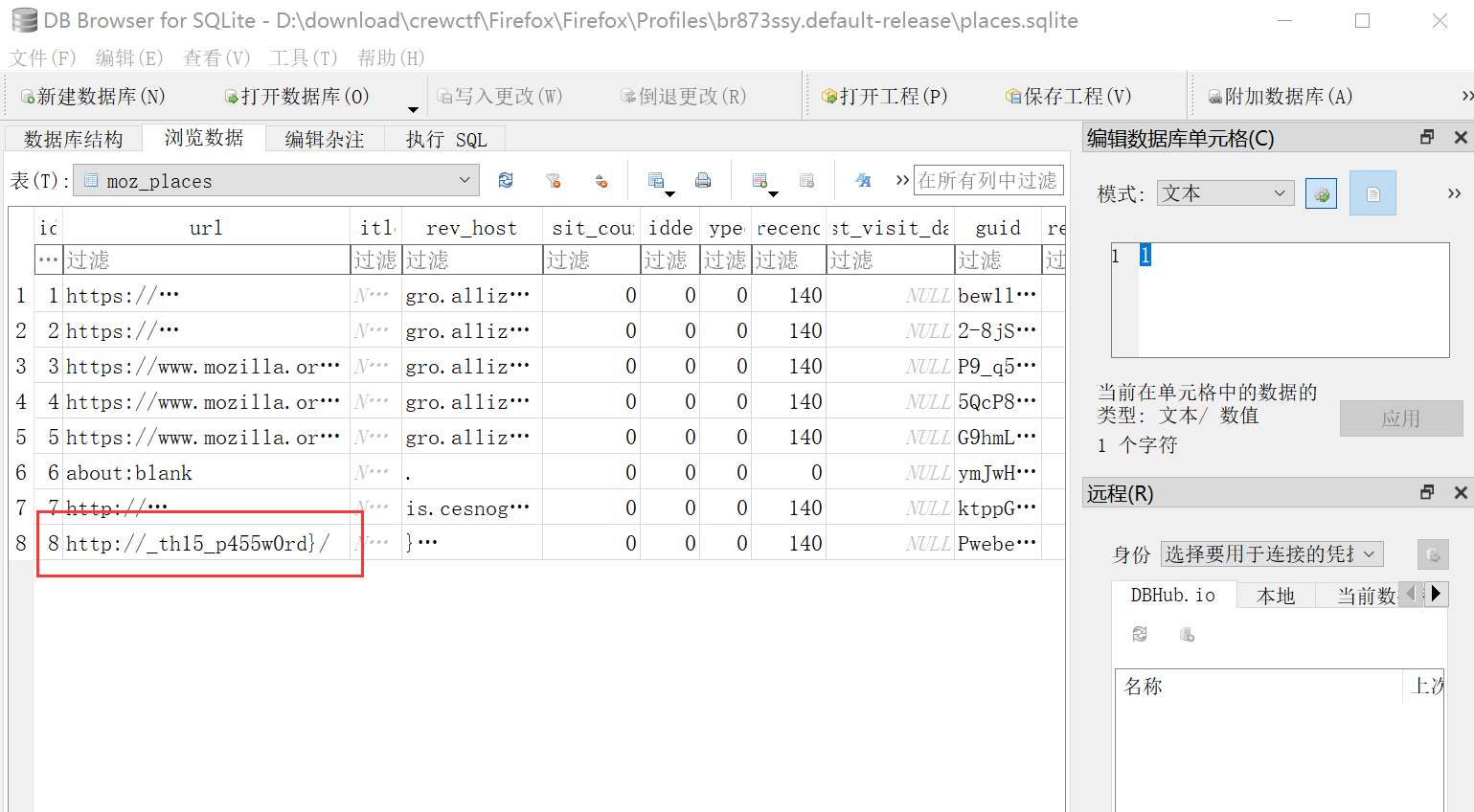Expand the Open Database recent-files arrow
The width and height of the screenshot is (1474, 812).
click(x=413, y=108)
